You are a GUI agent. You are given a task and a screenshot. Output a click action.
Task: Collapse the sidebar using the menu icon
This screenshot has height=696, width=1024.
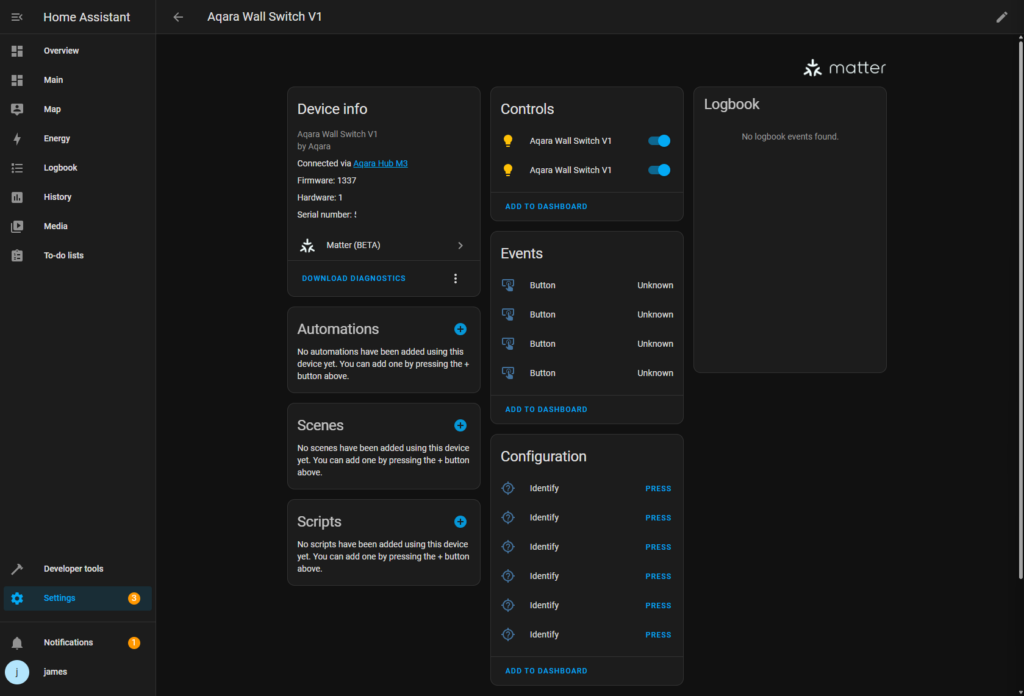17,17
